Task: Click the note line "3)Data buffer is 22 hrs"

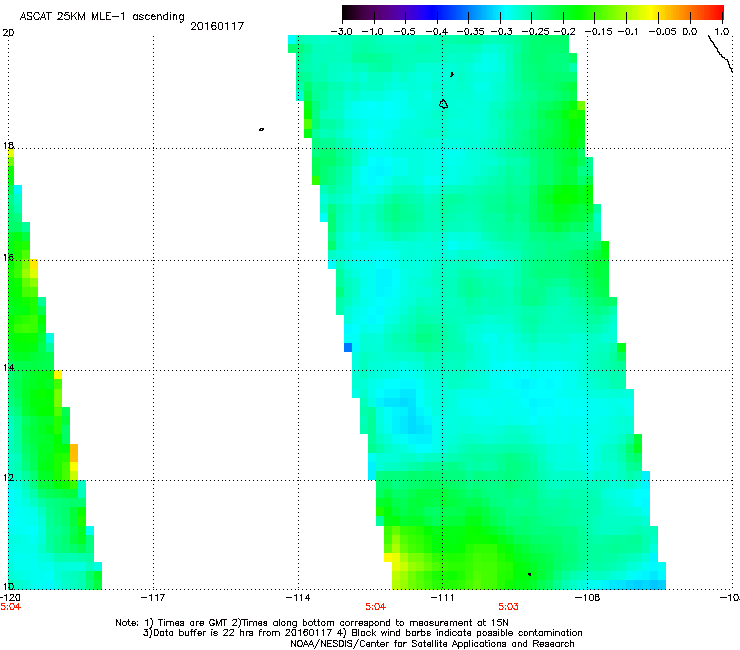Action: (x=362, y=633)
